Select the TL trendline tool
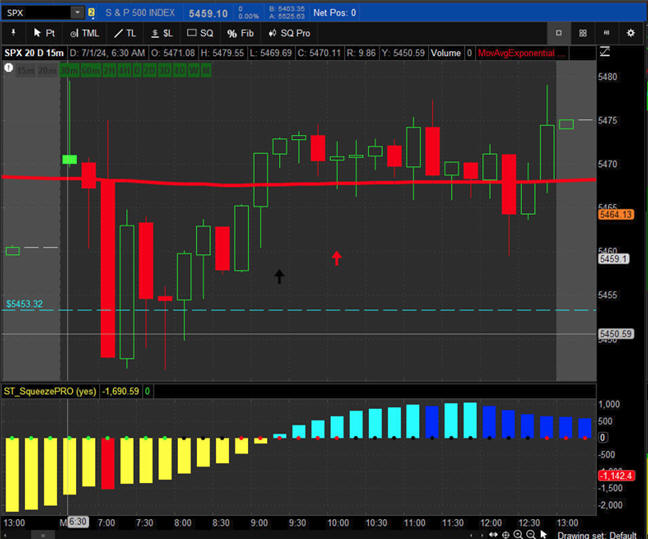 (126, 33)
